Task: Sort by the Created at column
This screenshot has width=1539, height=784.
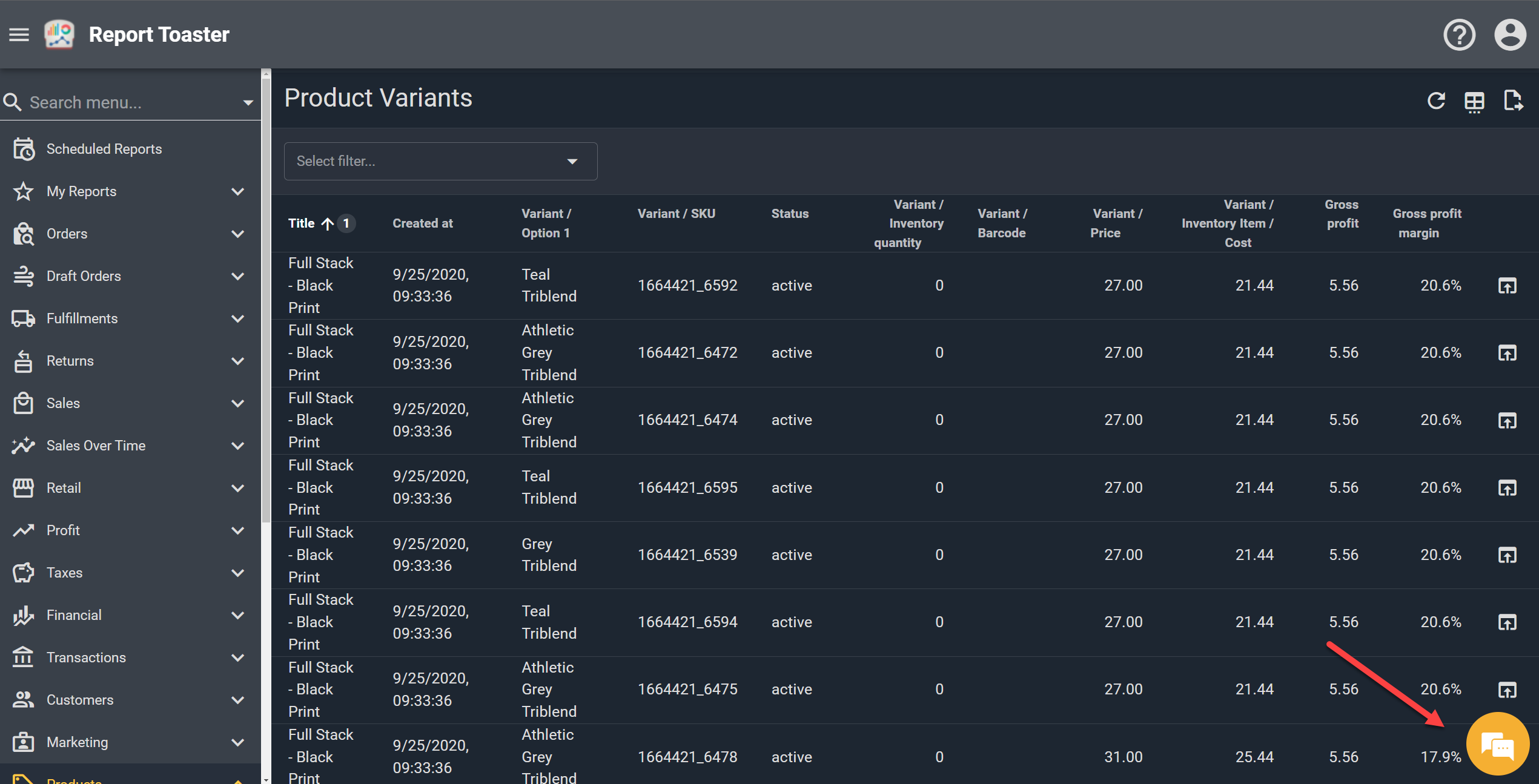Action: (422, 223)
